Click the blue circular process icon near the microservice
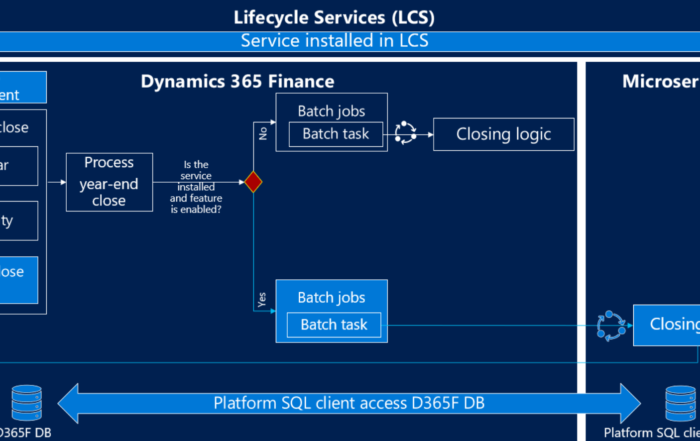 [x=611, y=326]
